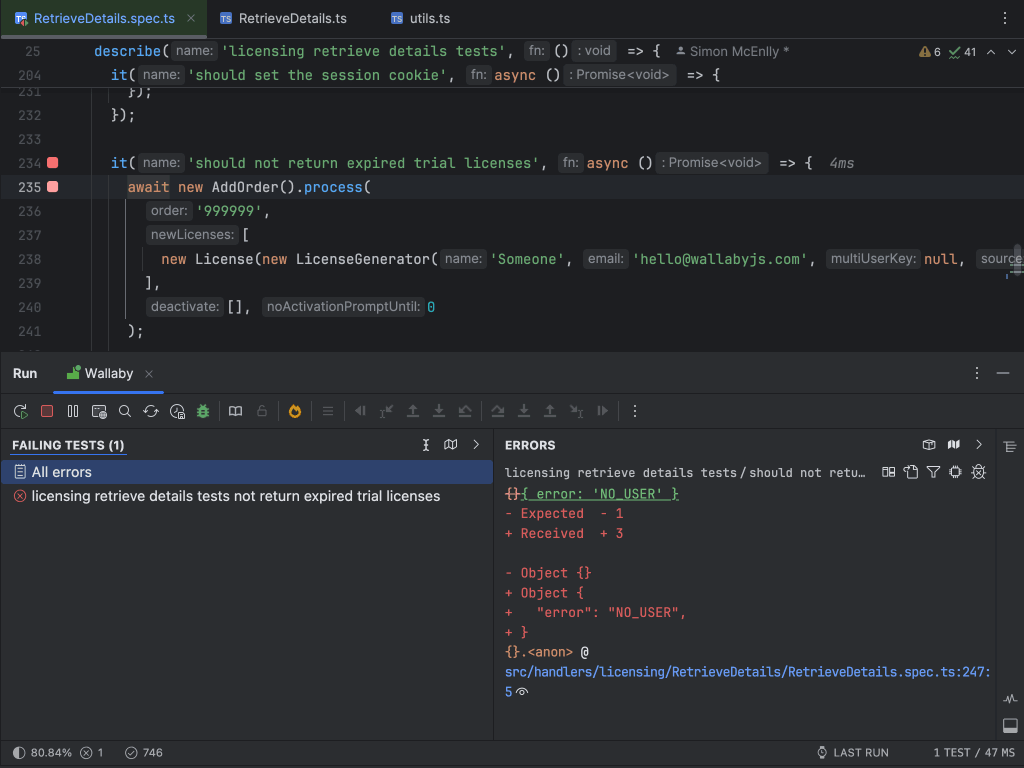The width and height of the screenshot is (1024, 768).
Task: Expand the chevron next to the Errors map icon
Action: coord(978,444)
